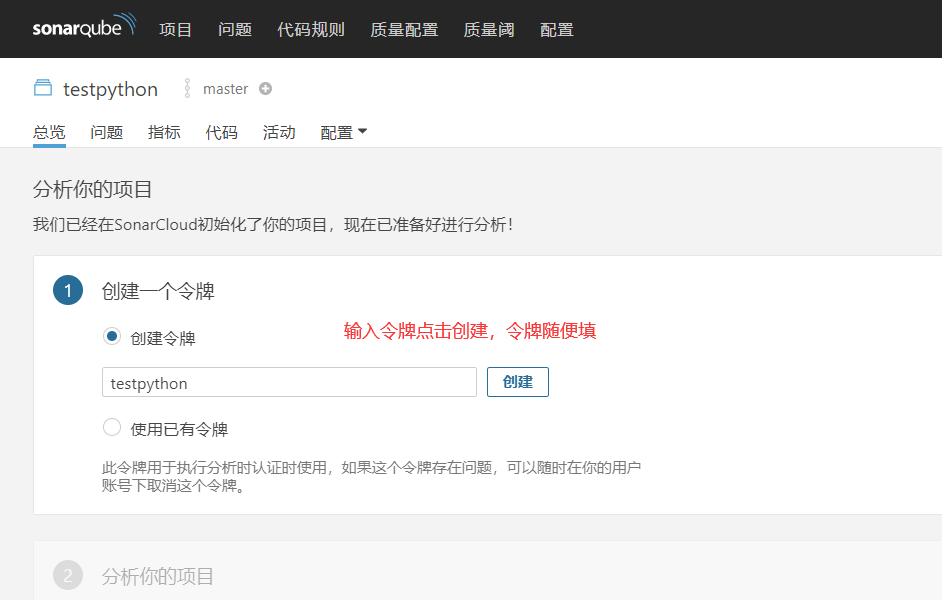The image size is (942, 600).
Task: Click the plus icon next to master
Action: 265,88
